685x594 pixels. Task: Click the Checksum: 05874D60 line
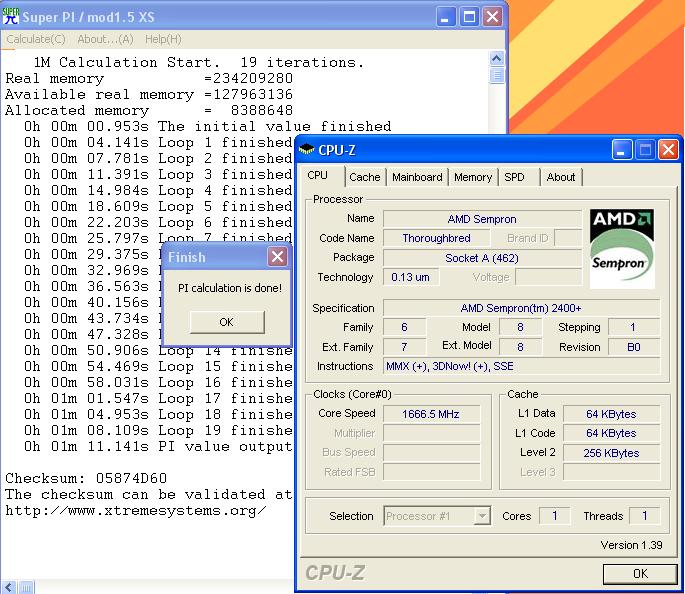86,478
